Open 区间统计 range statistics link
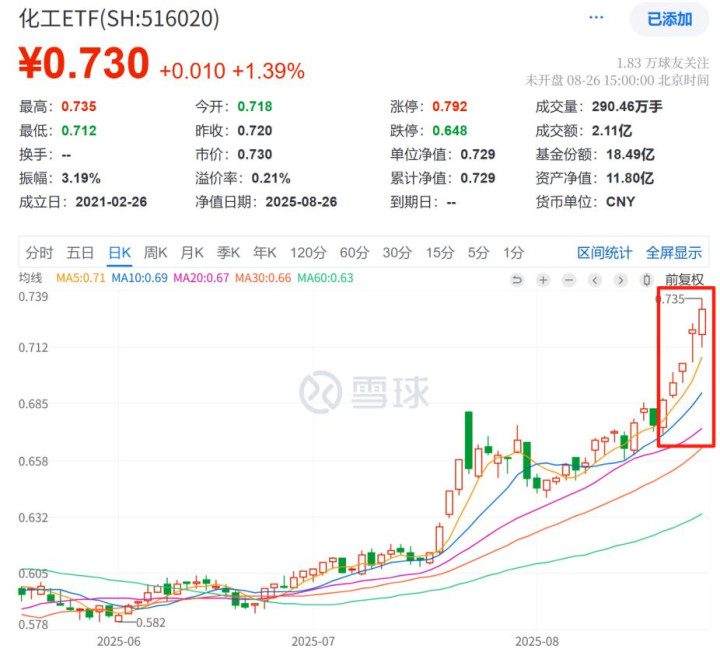 click(605, 253)
